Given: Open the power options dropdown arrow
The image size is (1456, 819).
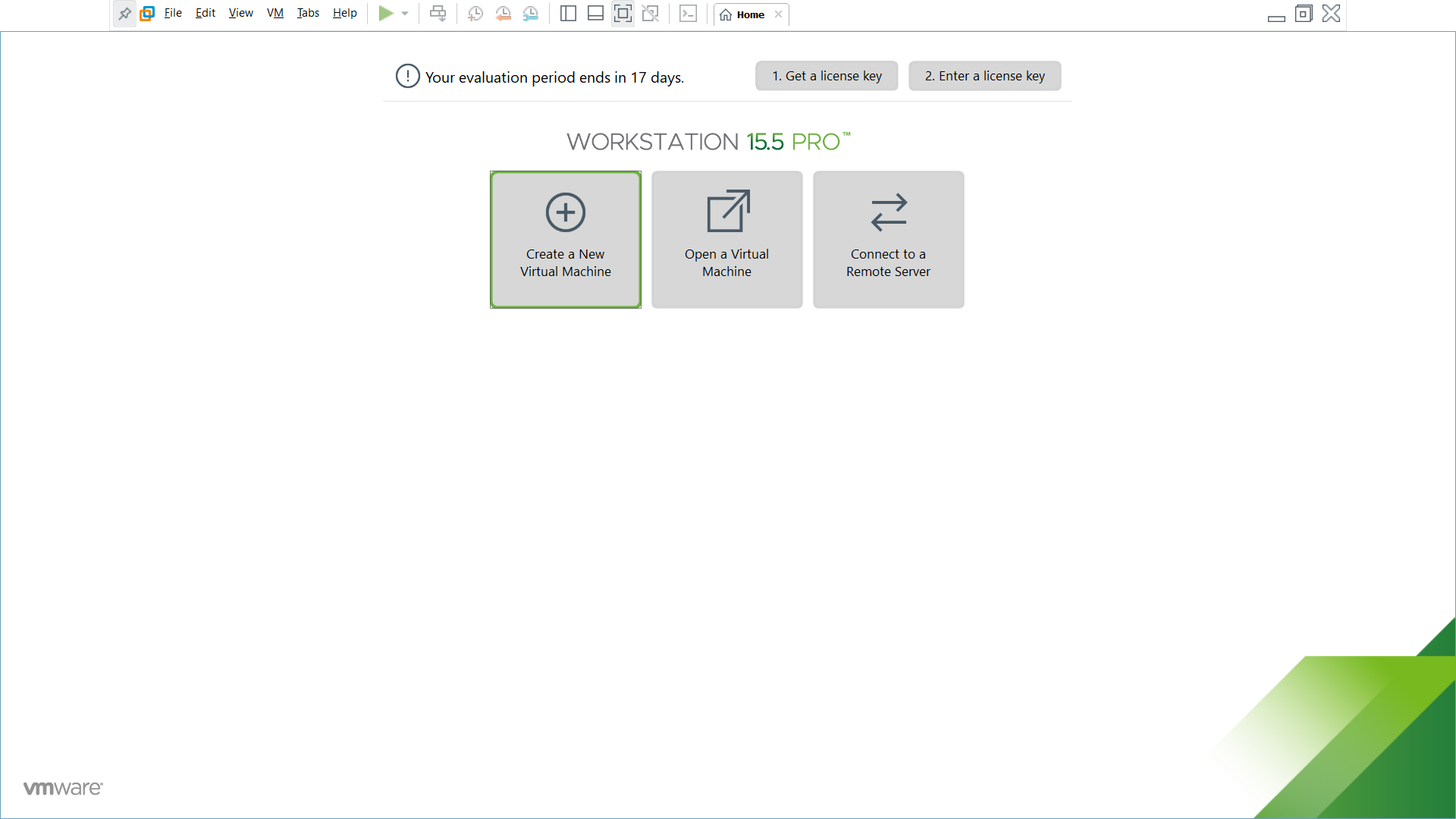Looking at the screenshot, I should [403, 13].
